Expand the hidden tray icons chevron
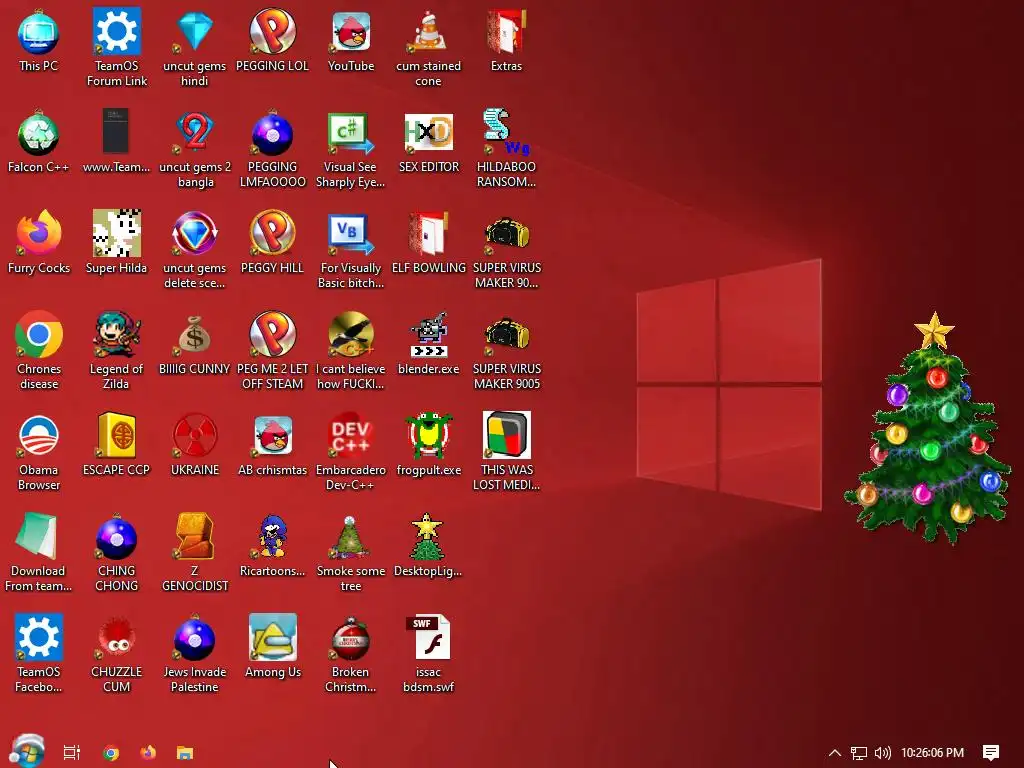The width and height of the screenshot is (1024, 768). click(835, 752)
